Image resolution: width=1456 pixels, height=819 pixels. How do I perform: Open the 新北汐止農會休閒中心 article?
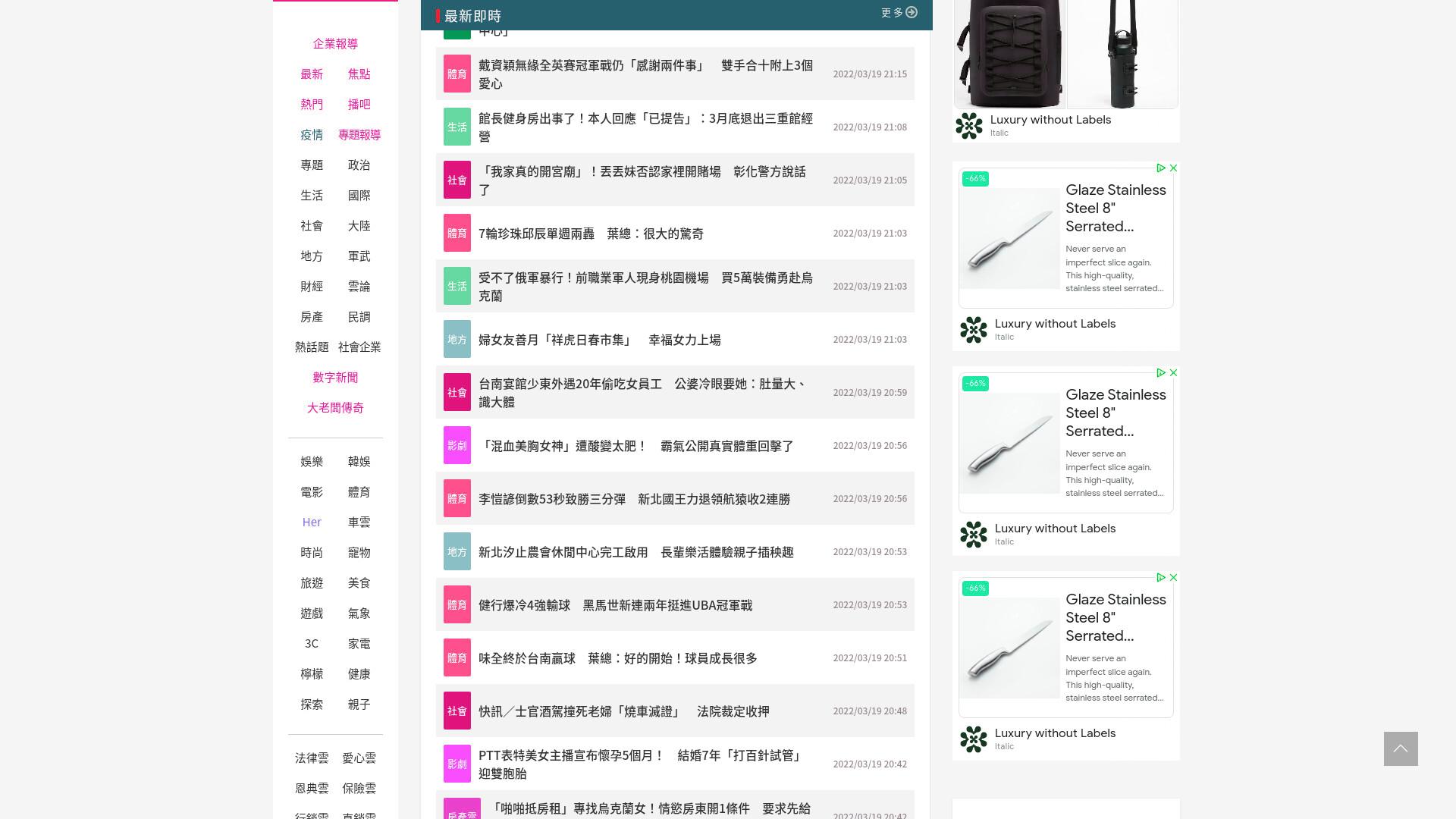pos(635,552)
